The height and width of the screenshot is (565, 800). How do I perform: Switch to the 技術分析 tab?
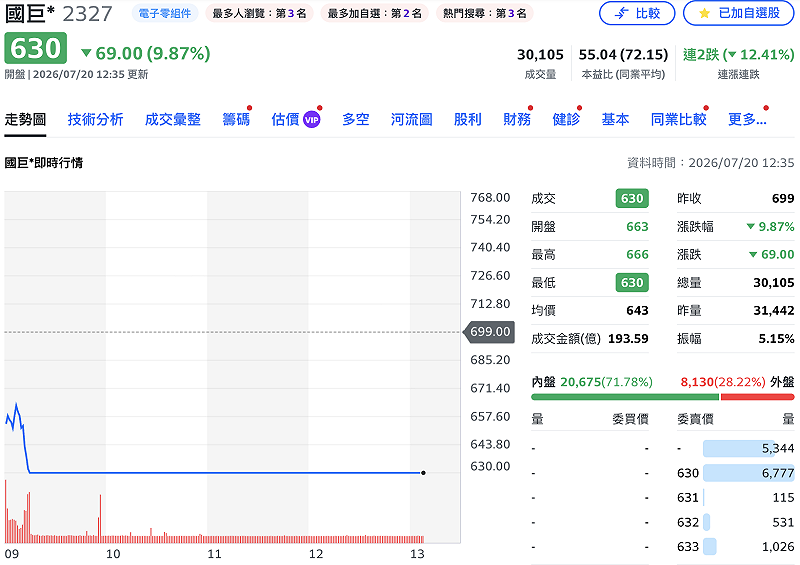tap(95, 119)
